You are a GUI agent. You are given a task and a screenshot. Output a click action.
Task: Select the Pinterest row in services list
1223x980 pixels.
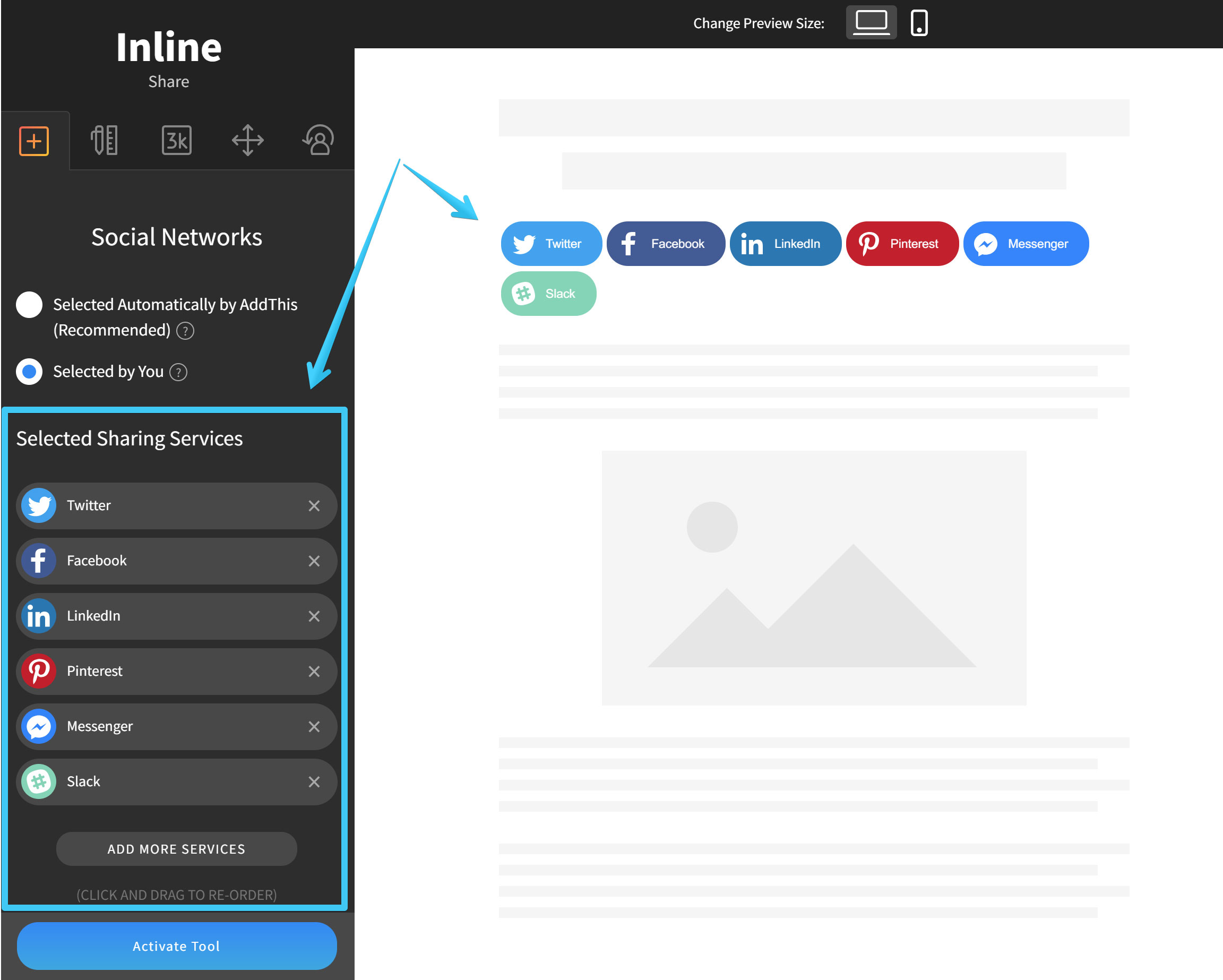pos(170,672)
